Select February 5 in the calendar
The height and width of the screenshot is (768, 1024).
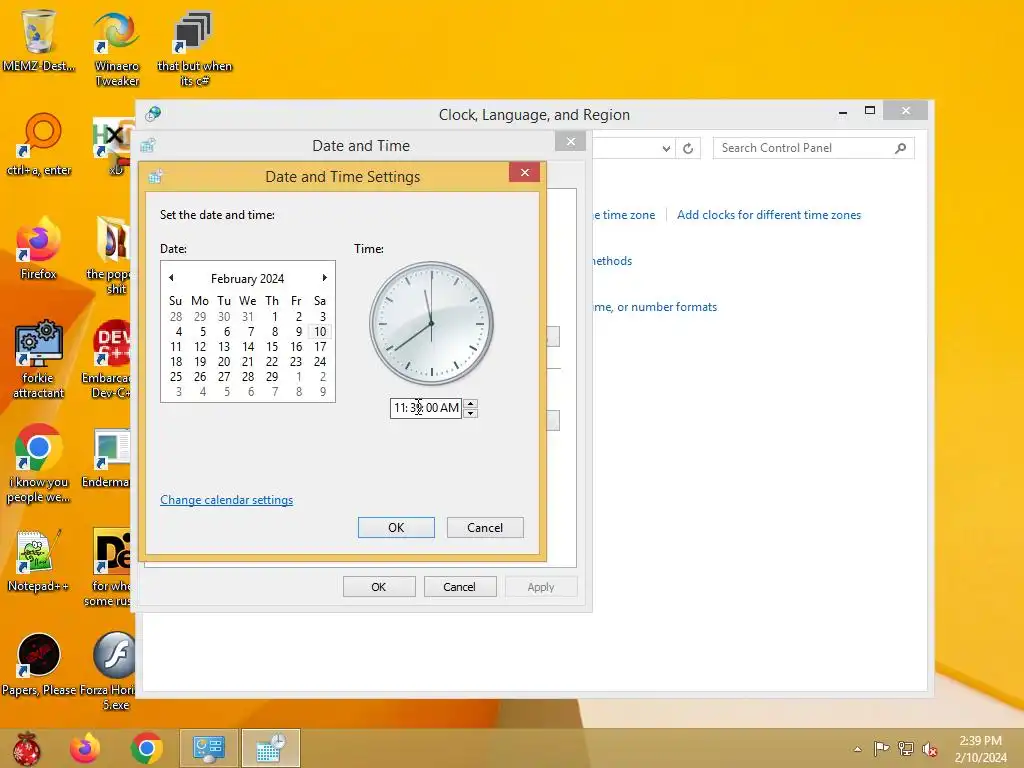[x=202, y=332]
